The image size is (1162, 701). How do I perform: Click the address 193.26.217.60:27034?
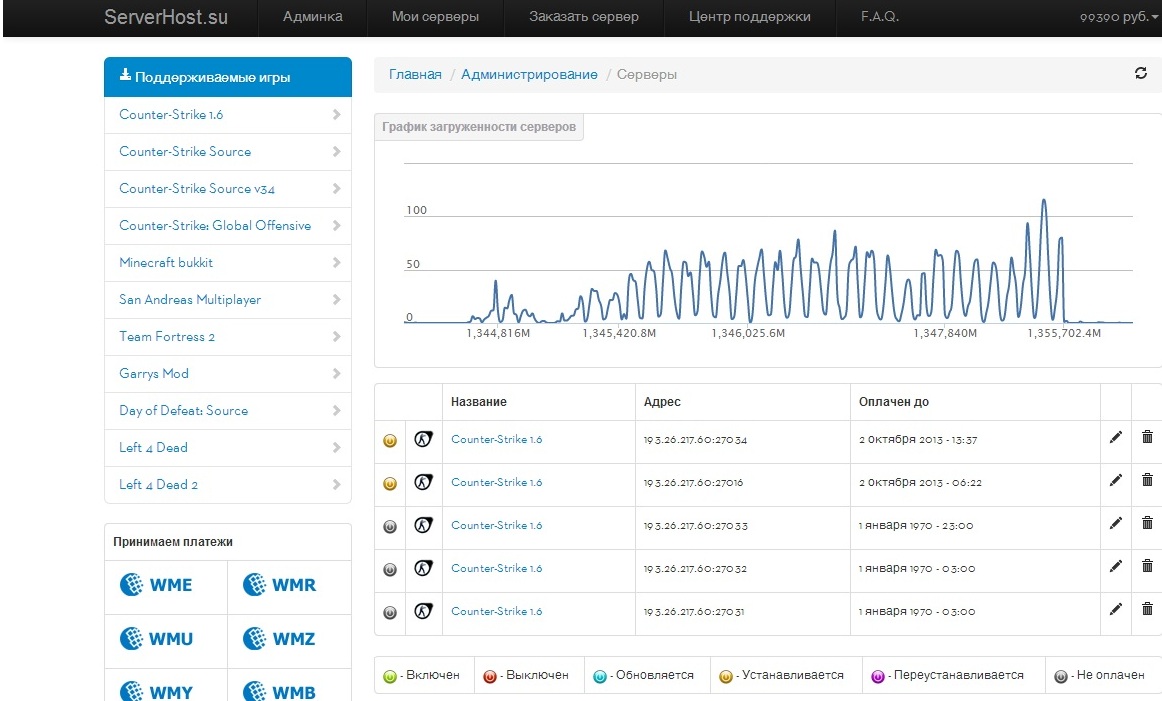tap(695, 439)
